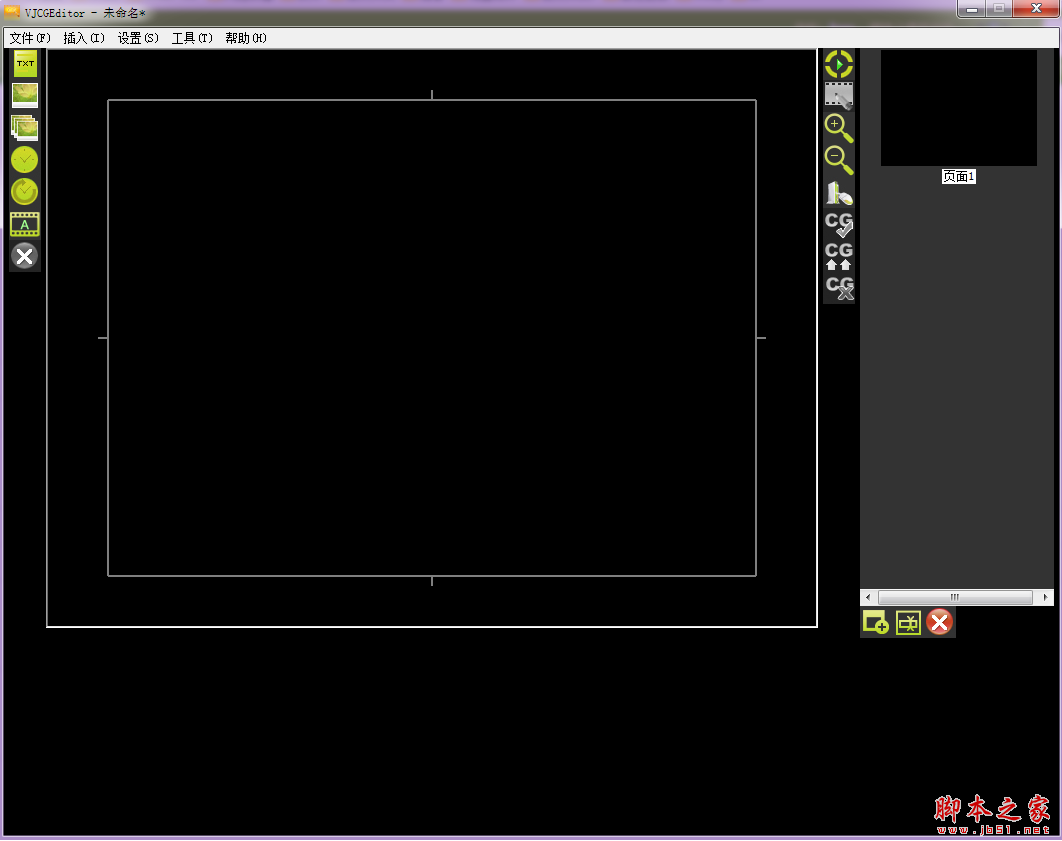Minimize the VJCGEditor window
Image resolution: width=1062 pixels, height=841 pixels.
[971, 9]
